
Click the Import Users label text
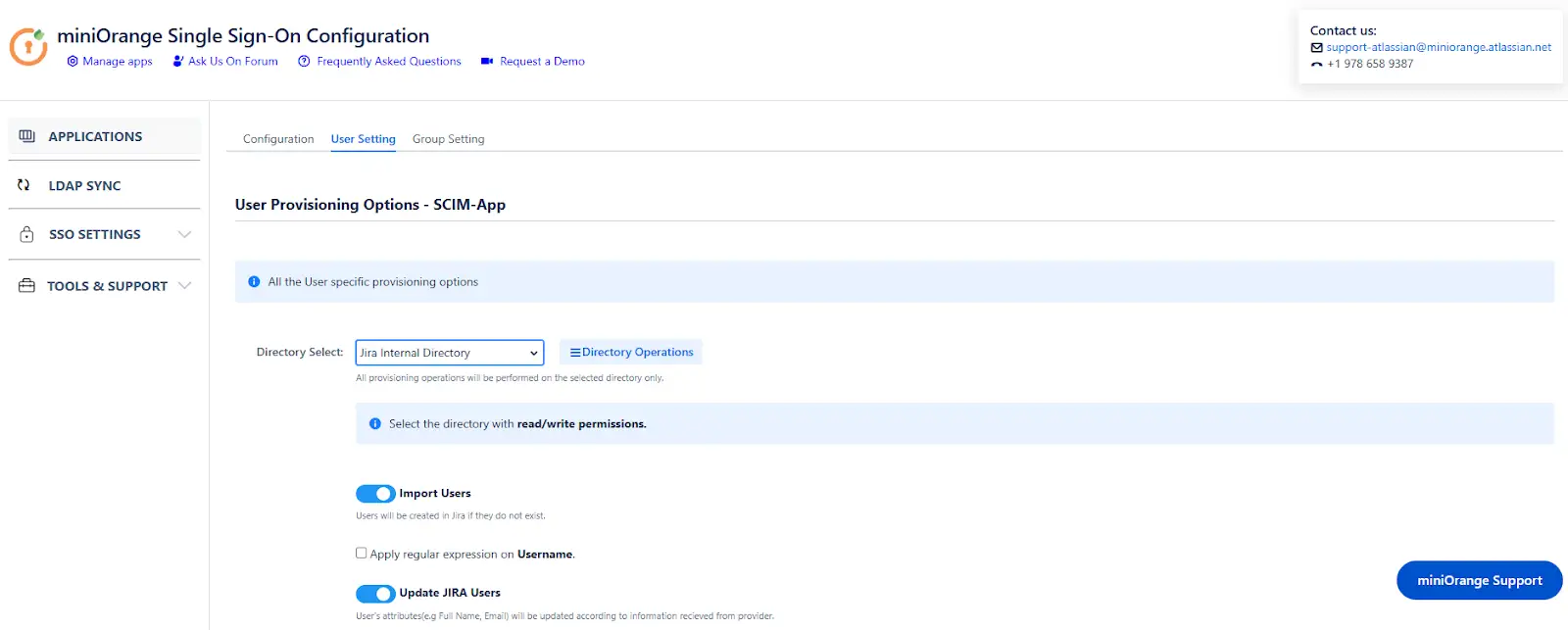tap(435, 494)
